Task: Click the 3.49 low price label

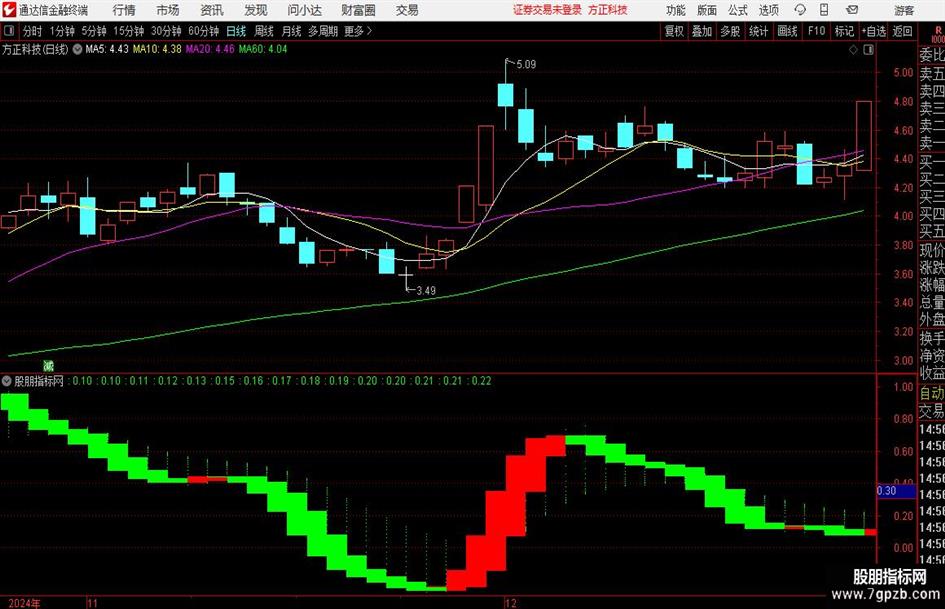Action: pos(425,291)
